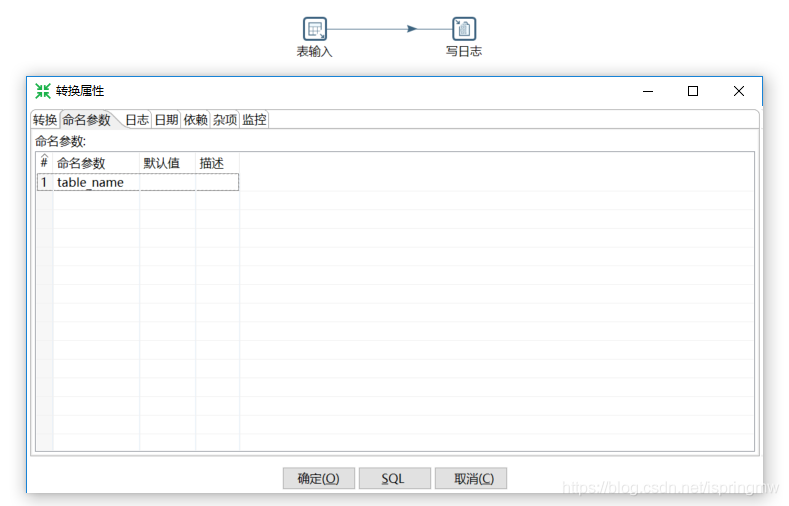Click the 默认值 column header

click(x=168, y=162)
